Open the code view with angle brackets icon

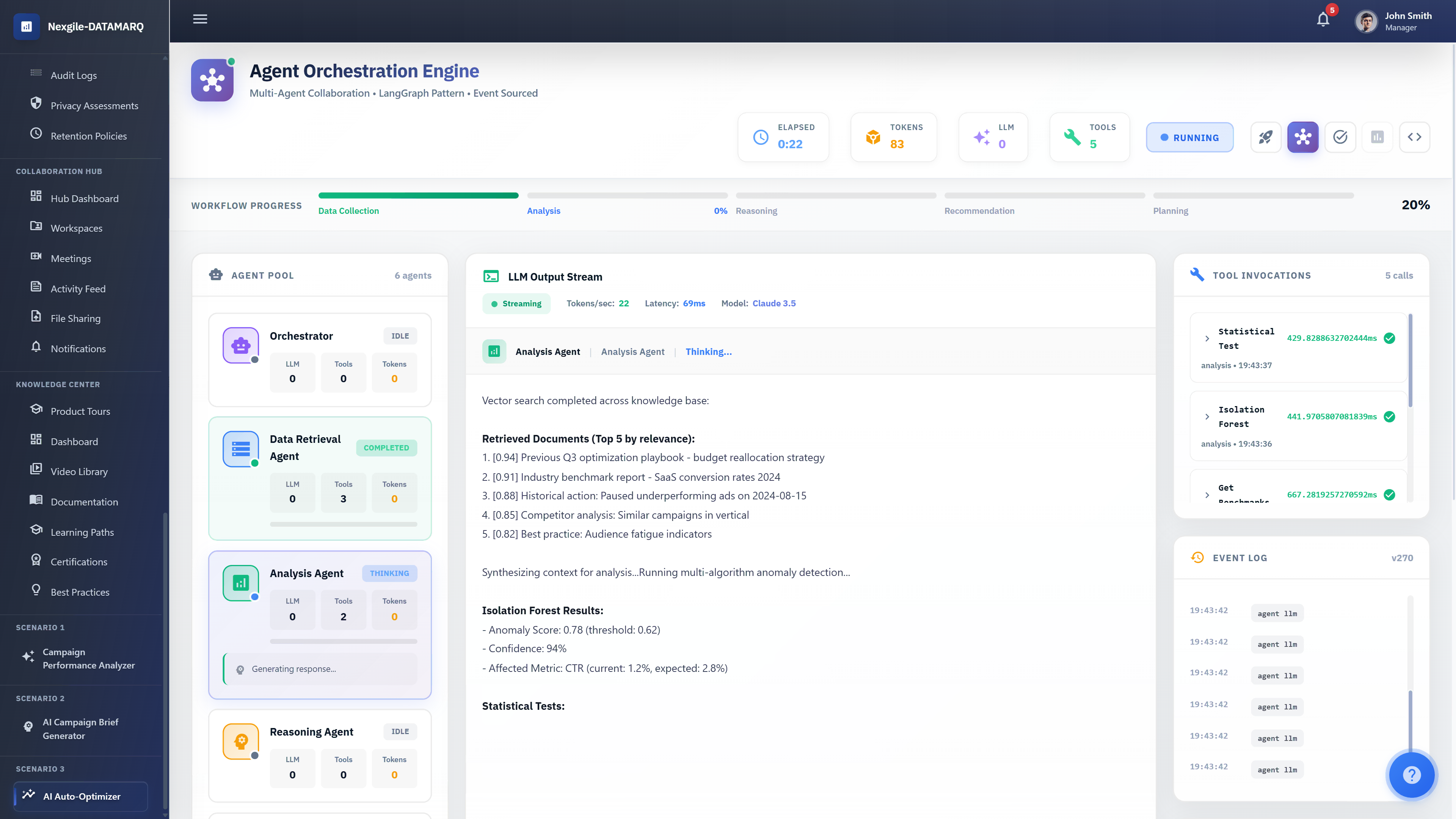point(1415,137)
